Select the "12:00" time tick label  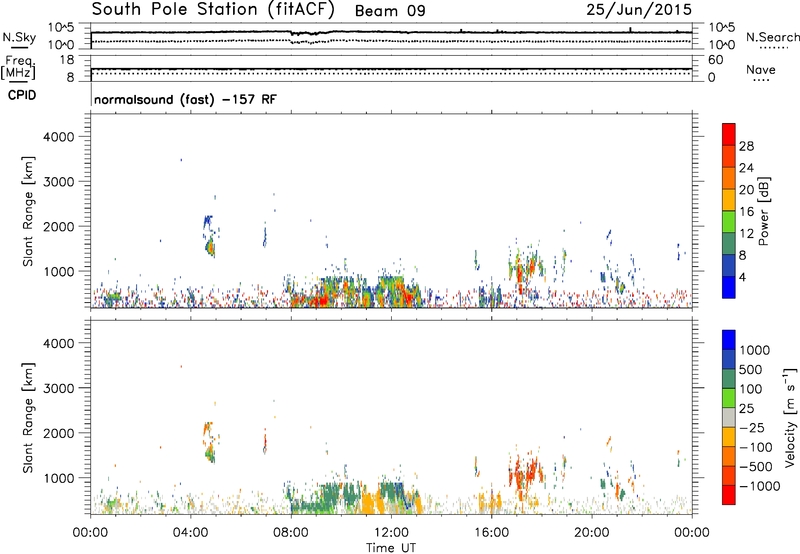coord(391,533)
